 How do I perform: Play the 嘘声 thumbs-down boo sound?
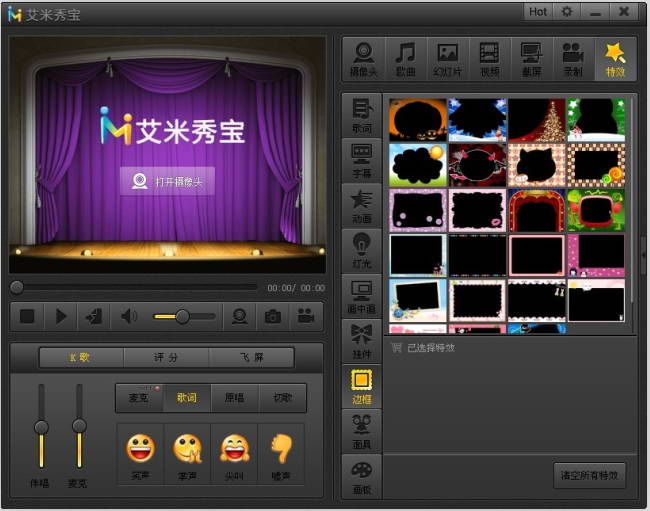point(281,454)
